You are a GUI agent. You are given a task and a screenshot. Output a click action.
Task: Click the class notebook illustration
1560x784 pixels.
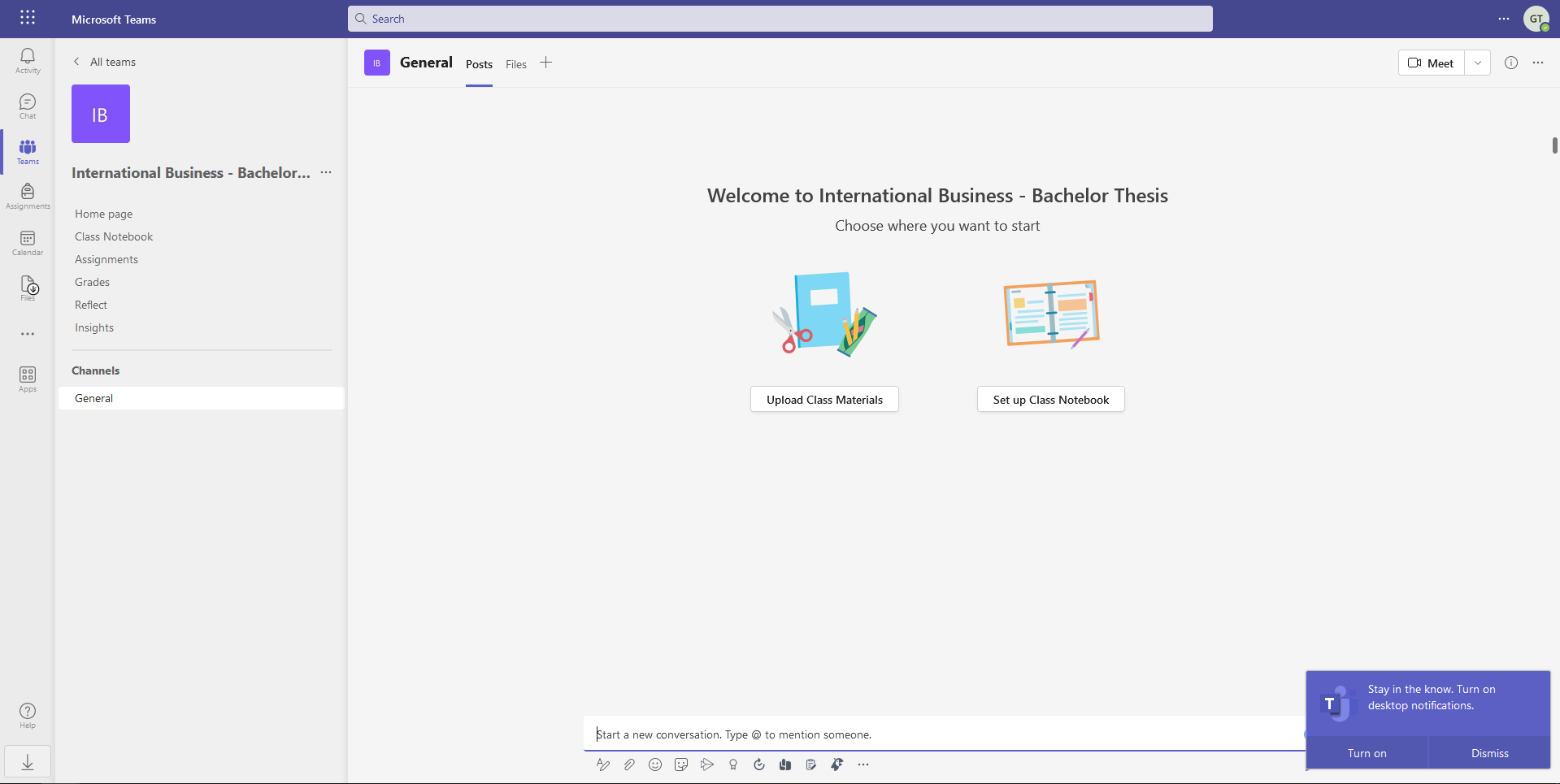pos(1051,314)
